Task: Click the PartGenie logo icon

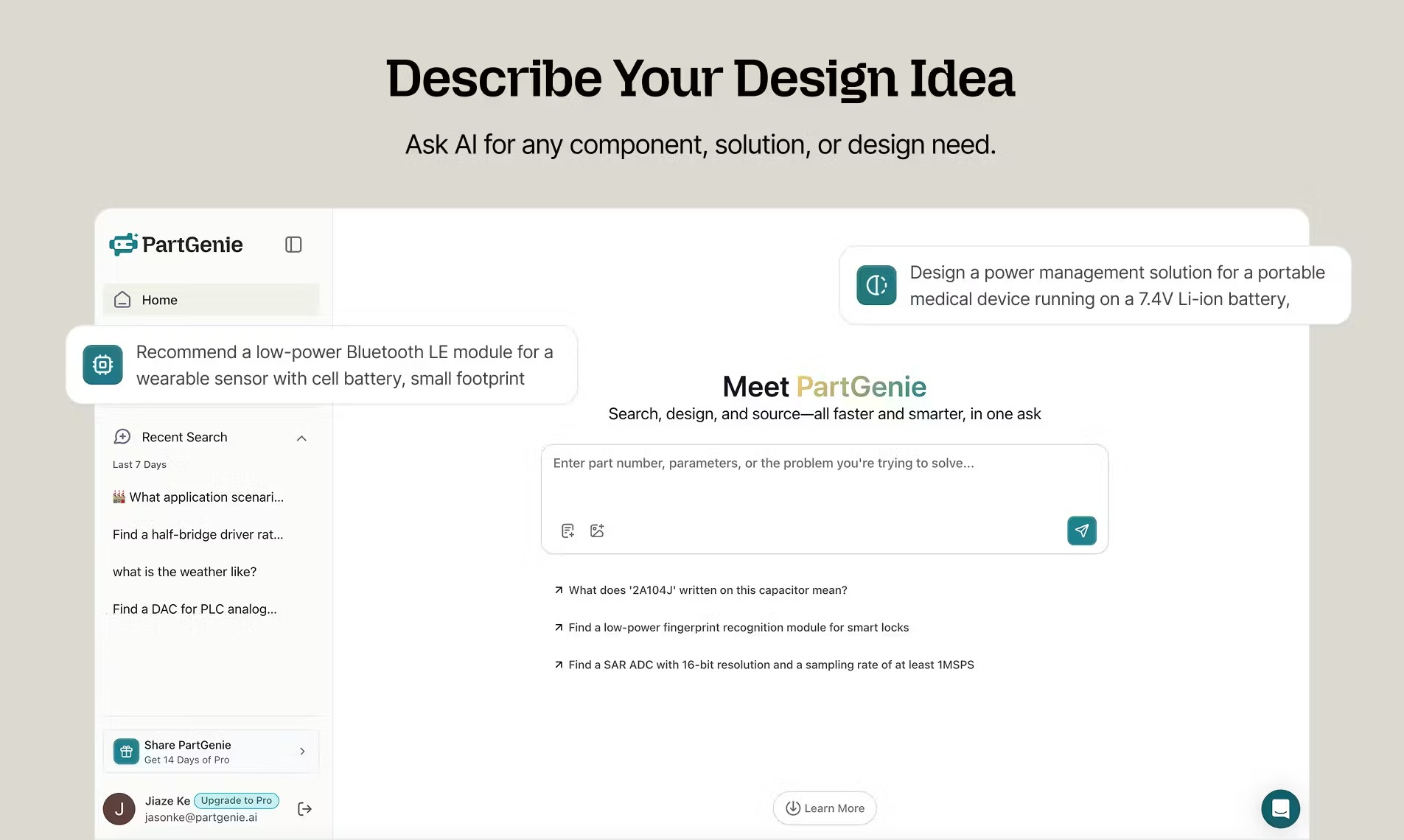Action: tap(124, 244)
